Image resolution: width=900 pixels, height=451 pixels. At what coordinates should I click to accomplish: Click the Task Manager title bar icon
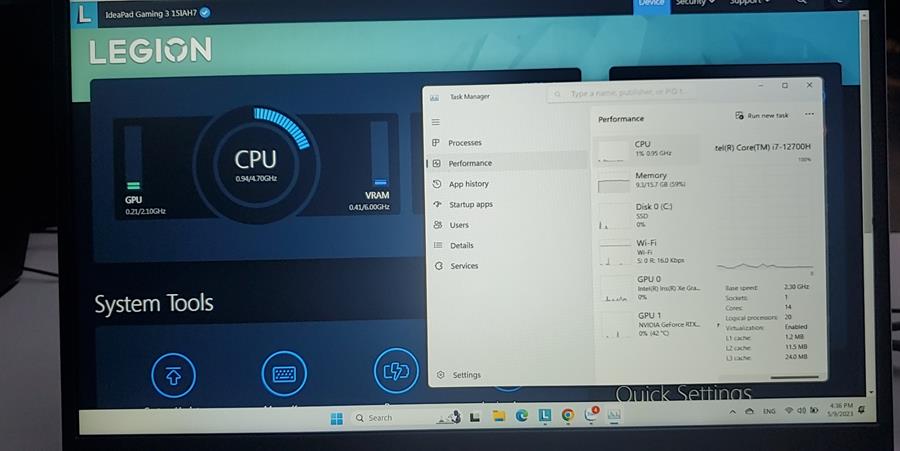[x=435, y=98]
